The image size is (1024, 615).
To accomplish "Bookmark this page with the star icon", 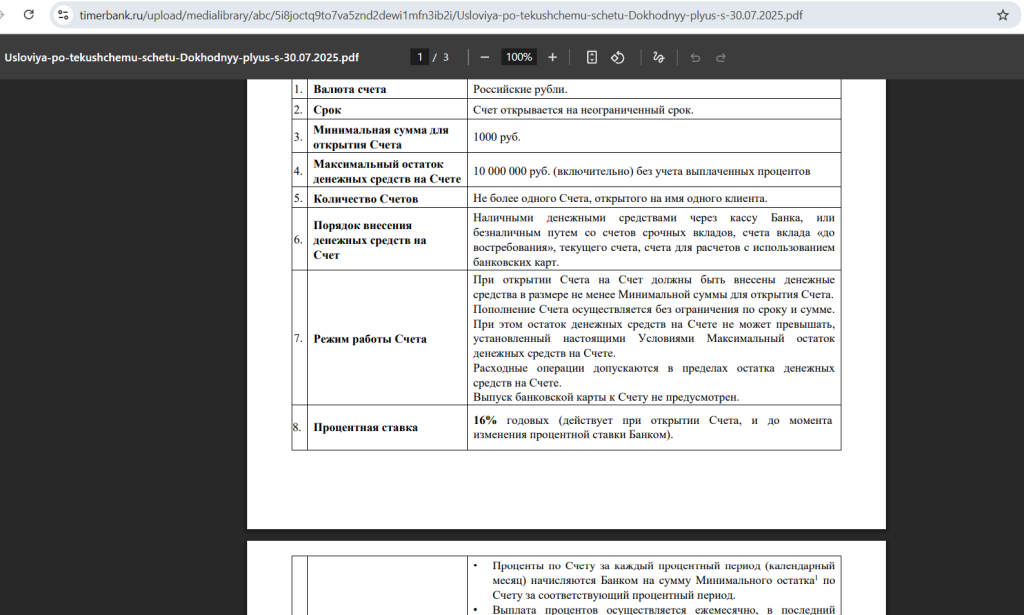I will [1002, 15].
